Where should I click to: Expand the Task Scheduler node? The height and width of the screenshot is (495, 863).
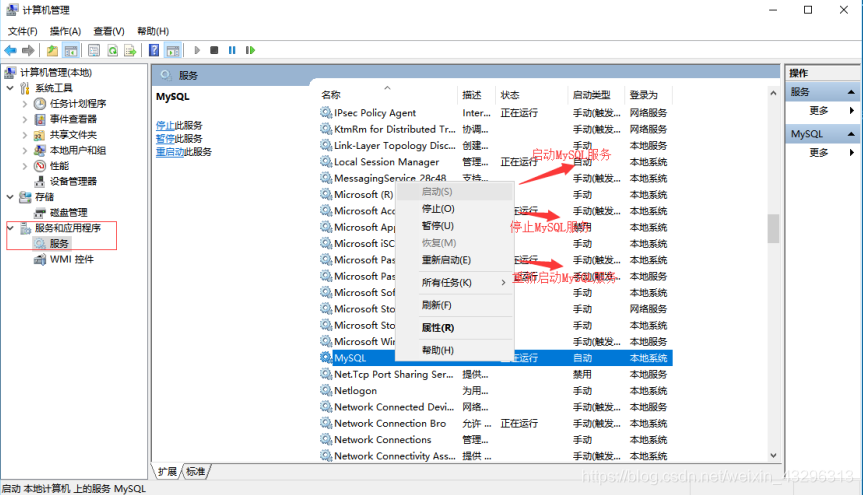point(25,104)
